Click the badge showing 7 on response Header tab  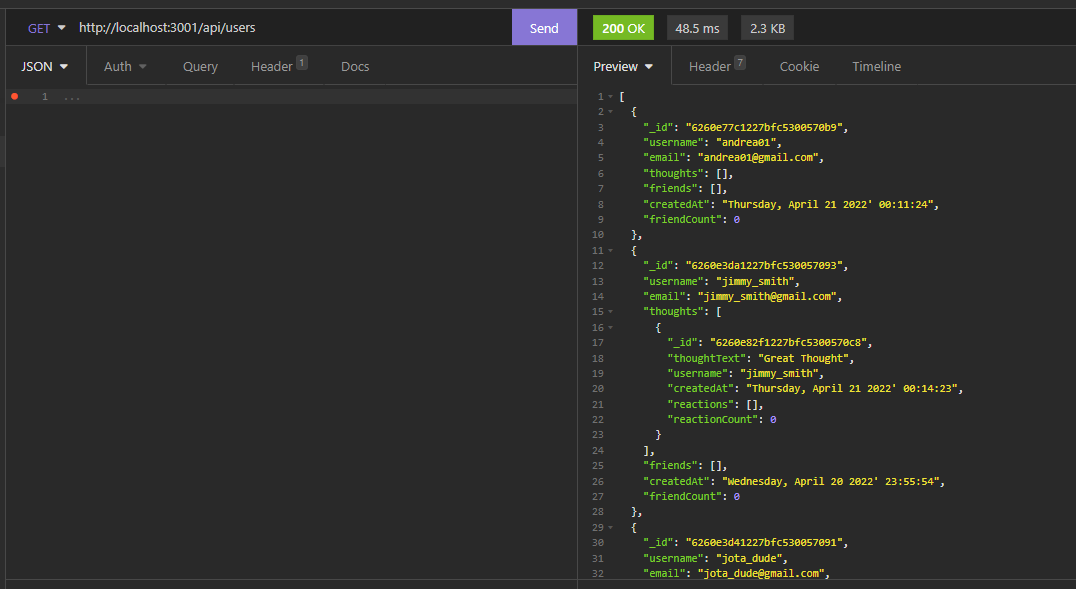pos(741,60)
